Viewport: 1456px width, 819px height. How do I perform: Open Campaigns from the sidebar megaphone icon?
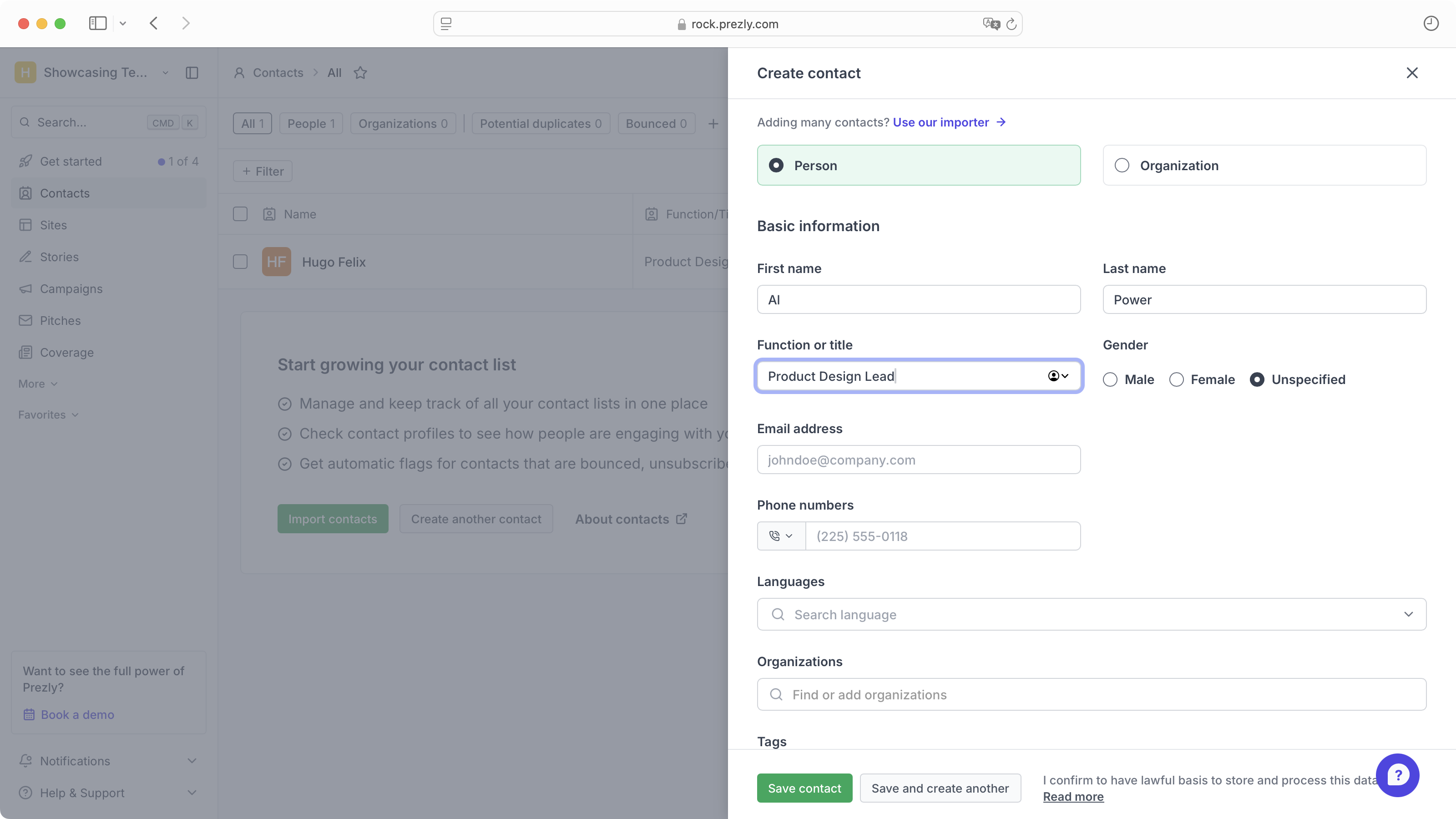(x=25, y=289)
